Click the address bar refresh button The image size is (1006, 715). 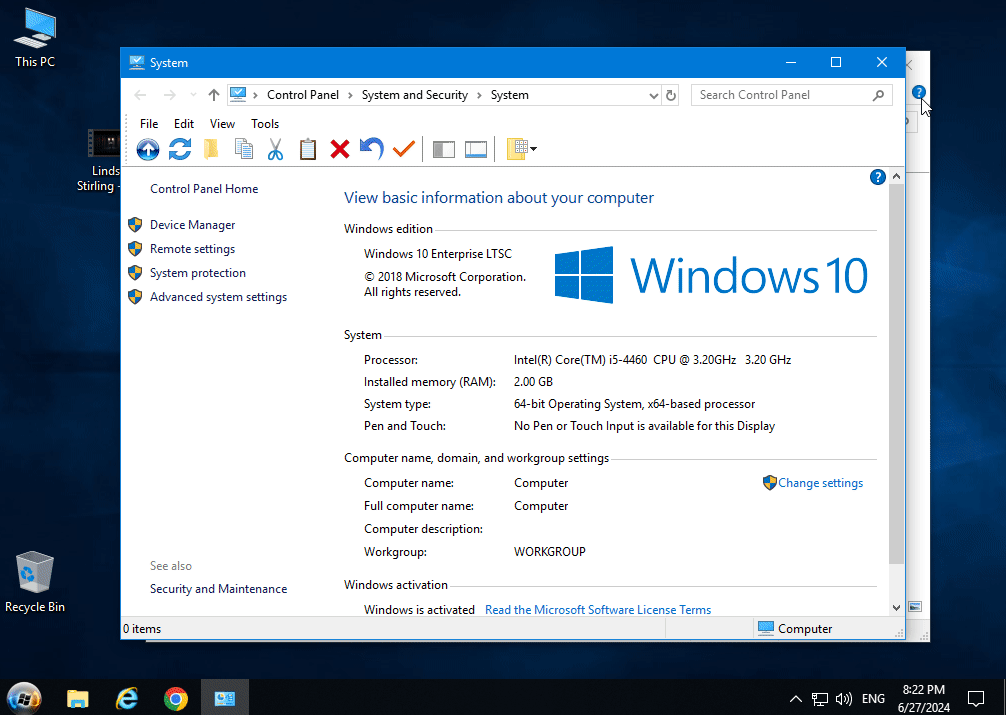671,96
